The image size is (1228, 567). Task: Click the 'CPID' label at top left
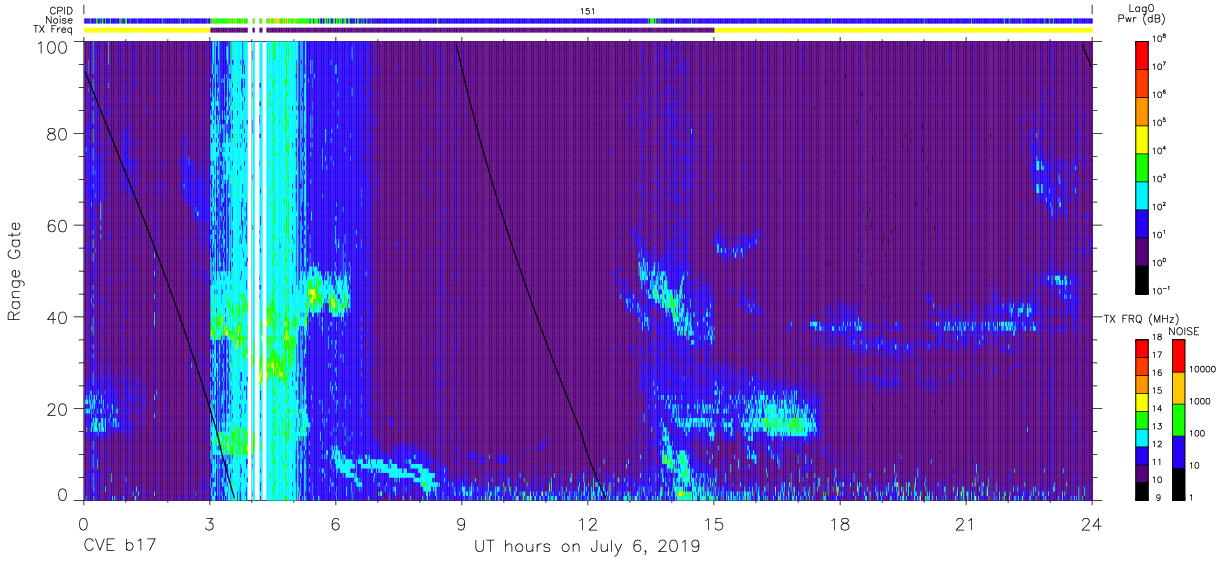tap(60, 10)
